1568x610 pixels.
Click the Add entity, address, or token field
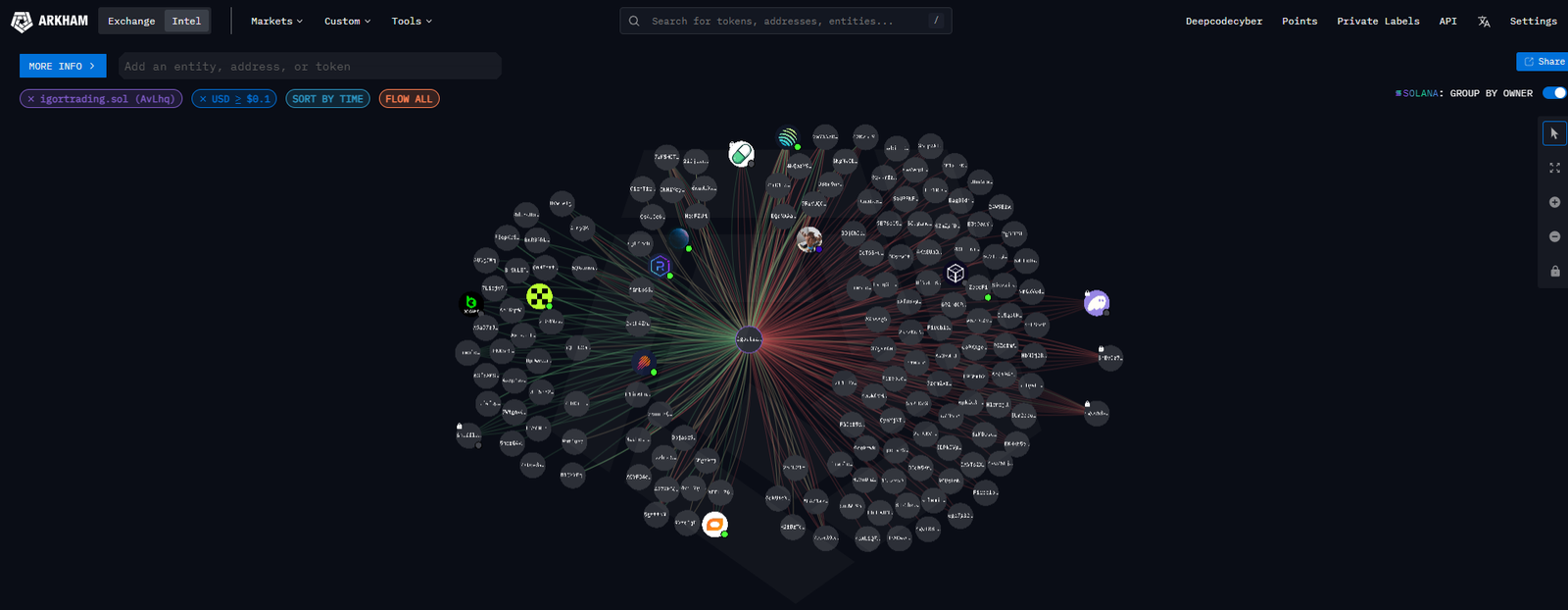(310, 66)
